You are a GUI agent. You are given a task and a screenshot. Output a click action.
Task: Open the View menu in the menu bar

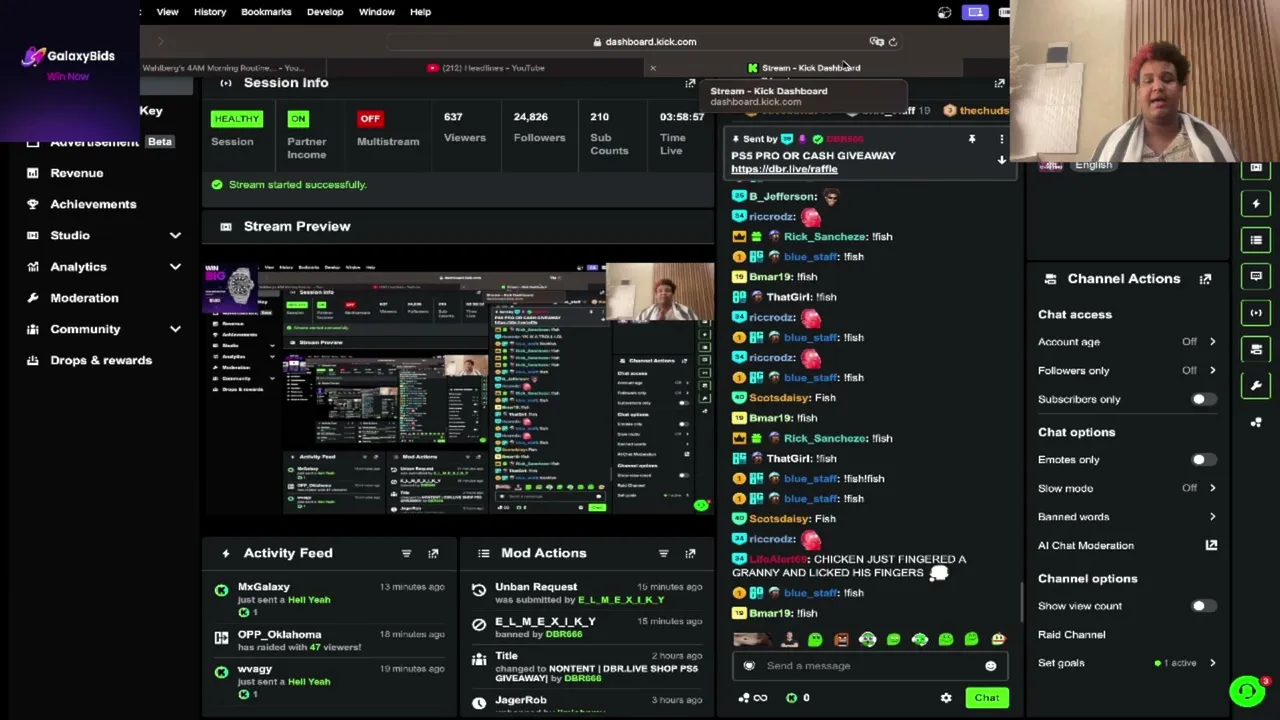[x=167, y=12]
